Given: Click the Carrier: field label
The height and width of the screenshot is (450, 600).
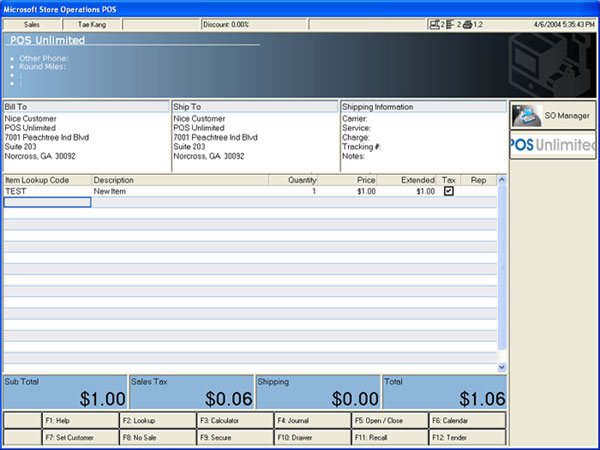Looking at the screenshot, I should [355, 119].
